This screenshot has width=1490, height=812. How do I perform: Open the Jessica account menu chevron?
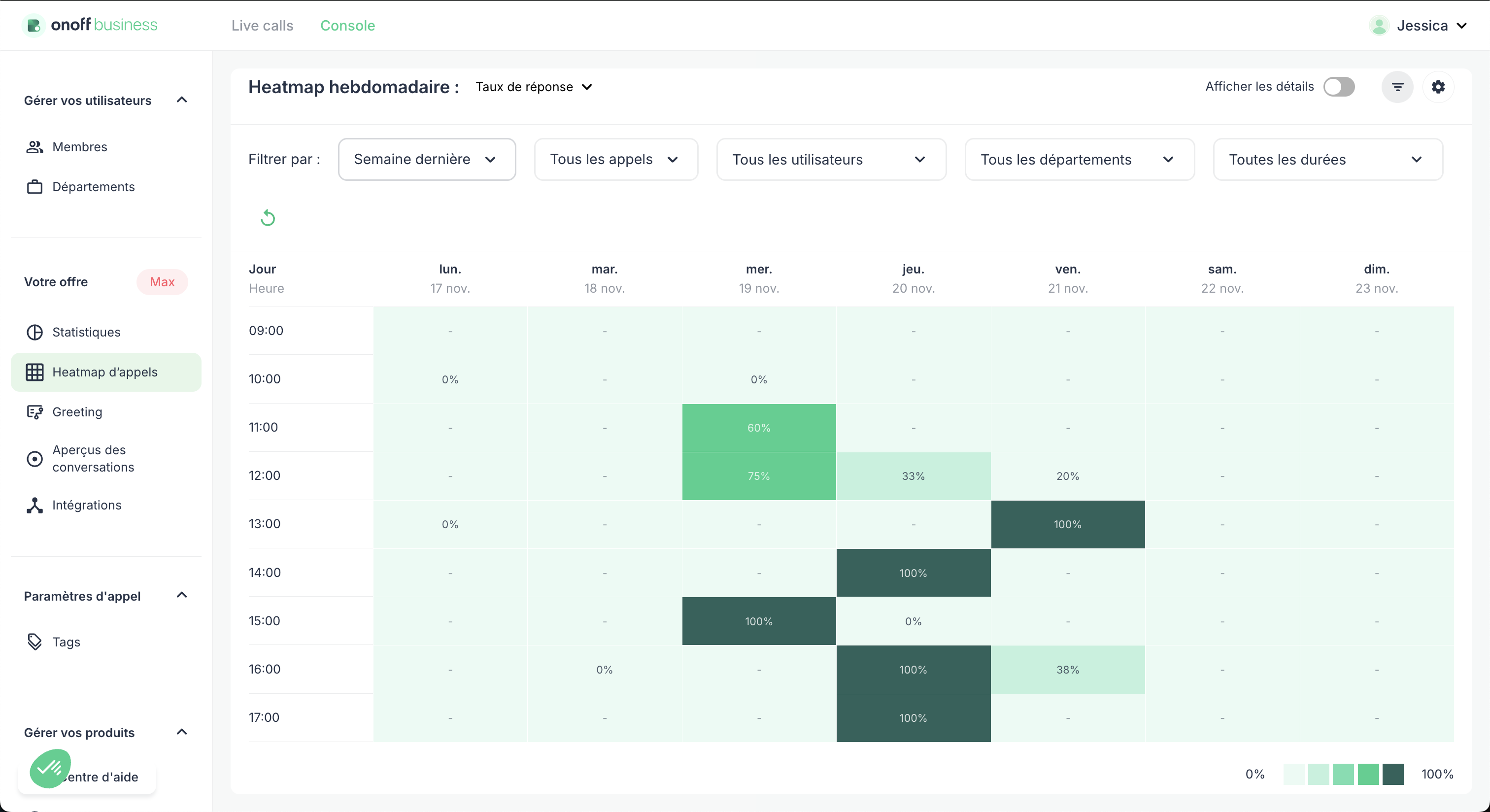(x=1461, y=26)
